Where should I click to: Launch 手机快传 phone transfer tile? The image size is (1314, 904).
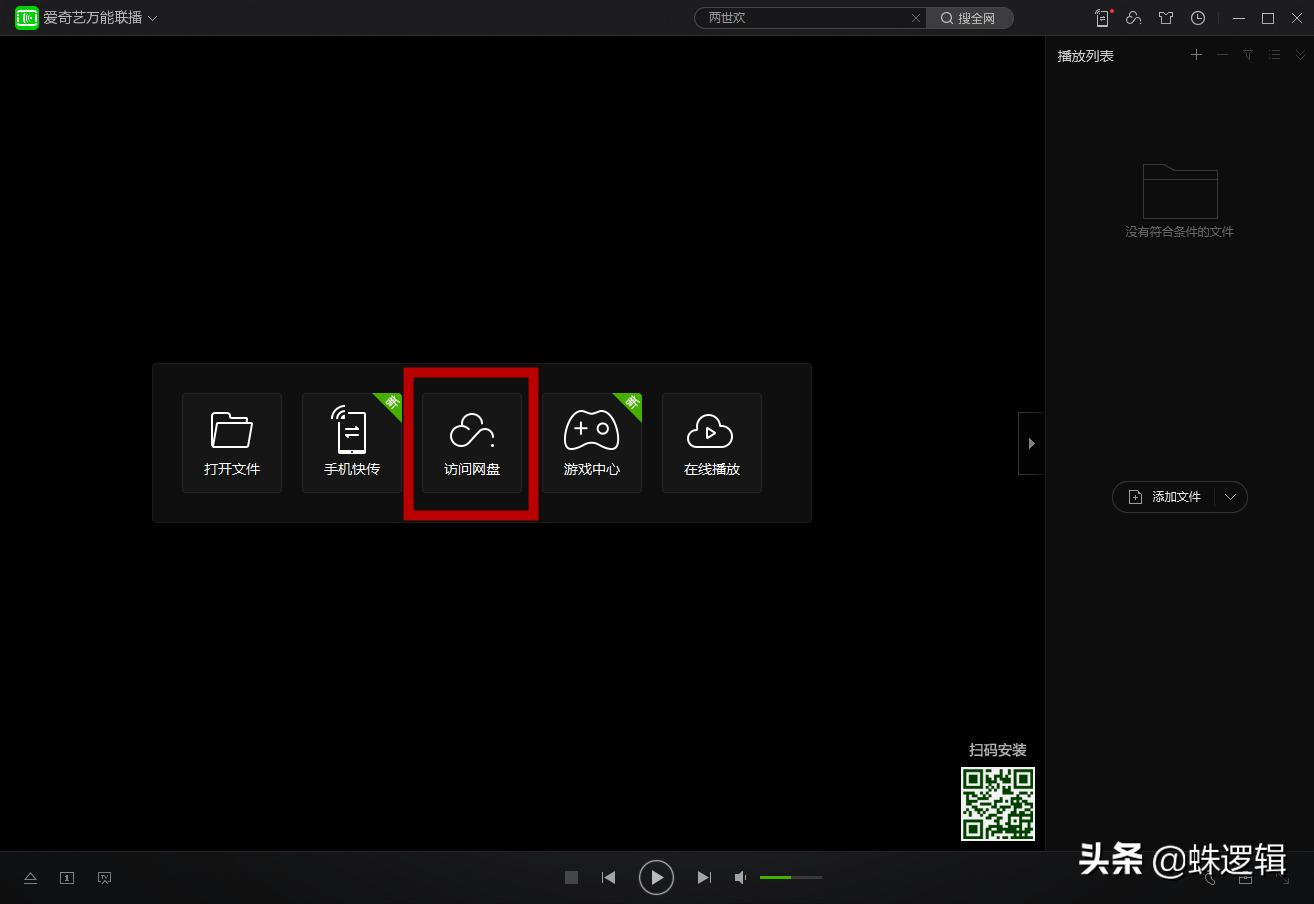tap(352, 443)
